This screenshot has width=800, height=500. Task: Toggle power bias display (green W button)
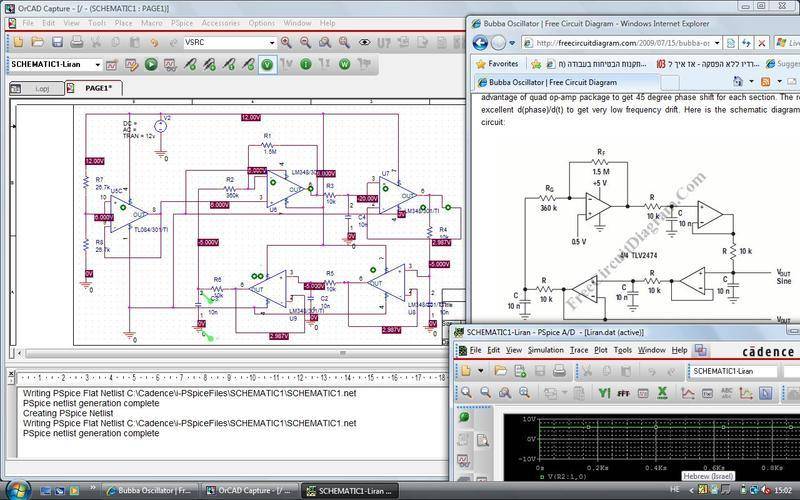point(345,64)
